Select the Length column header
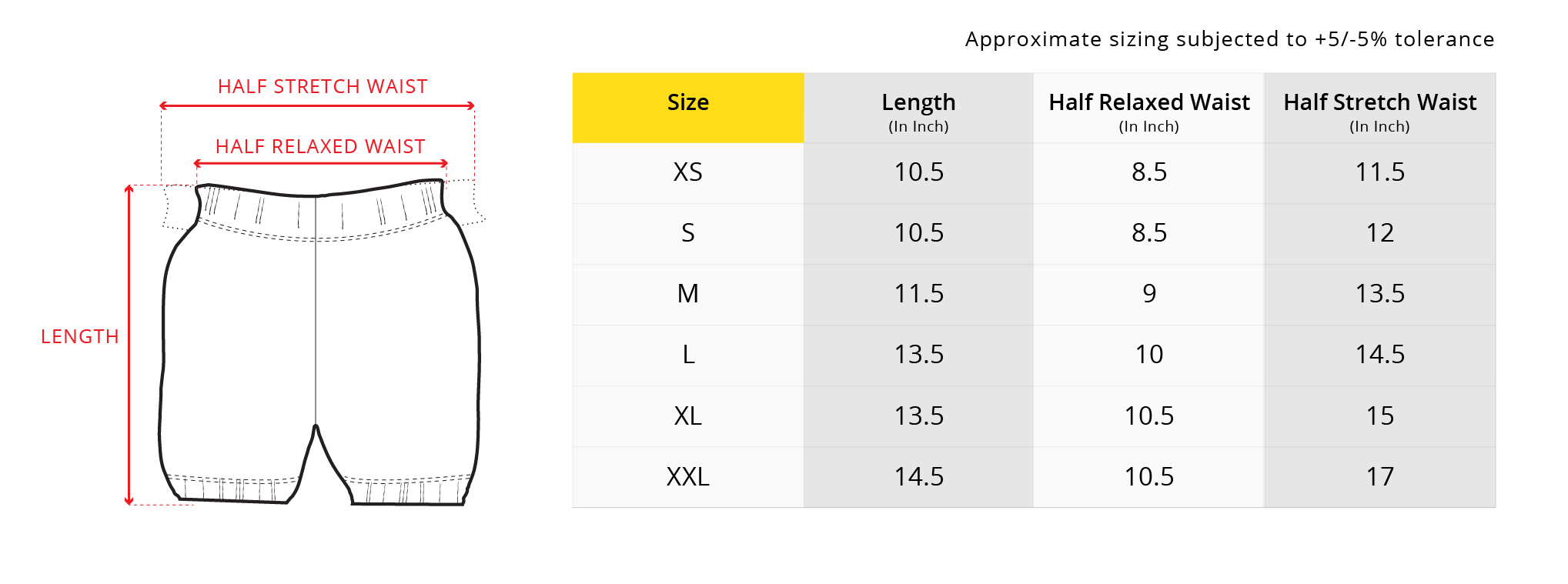The width and height of the screenshot is (1568, 584). (918, 108)
